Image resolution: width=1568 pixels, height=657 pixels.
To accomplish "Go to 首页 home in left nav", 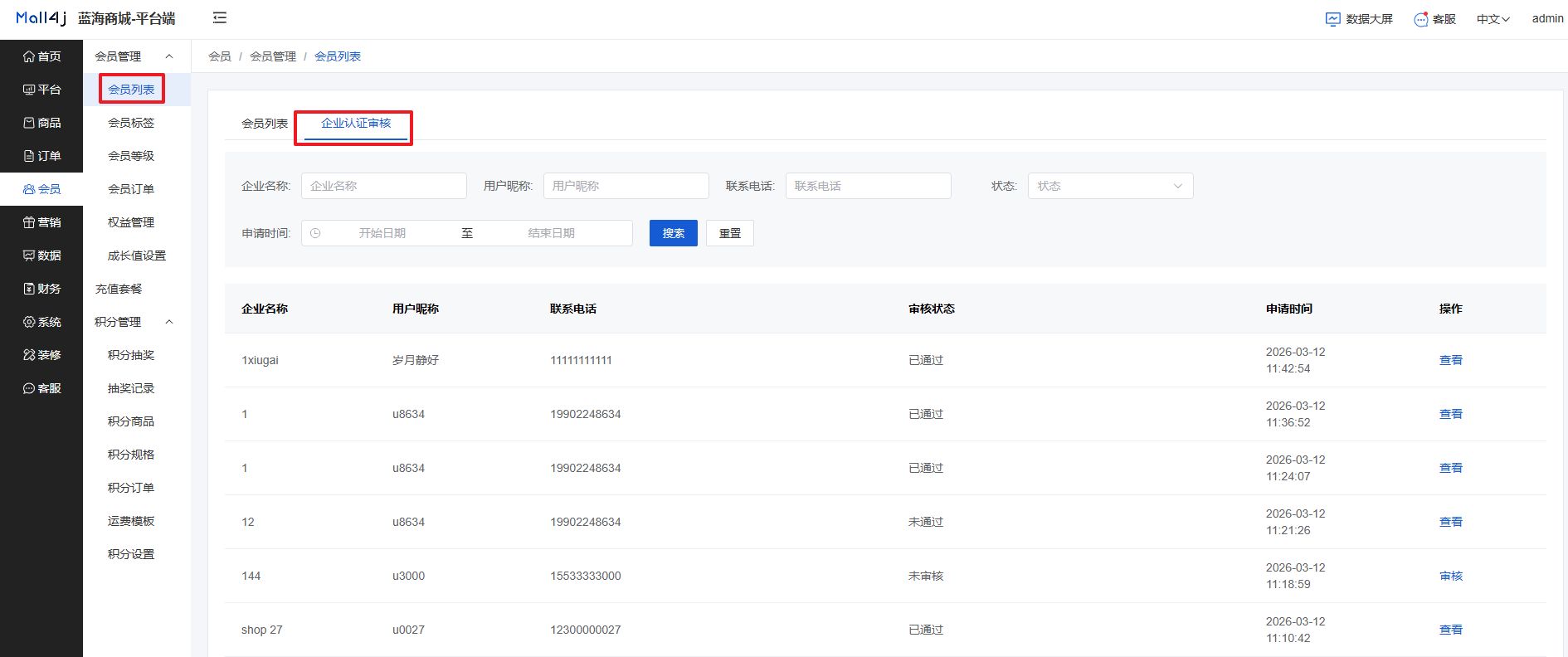I will [41, 56].
